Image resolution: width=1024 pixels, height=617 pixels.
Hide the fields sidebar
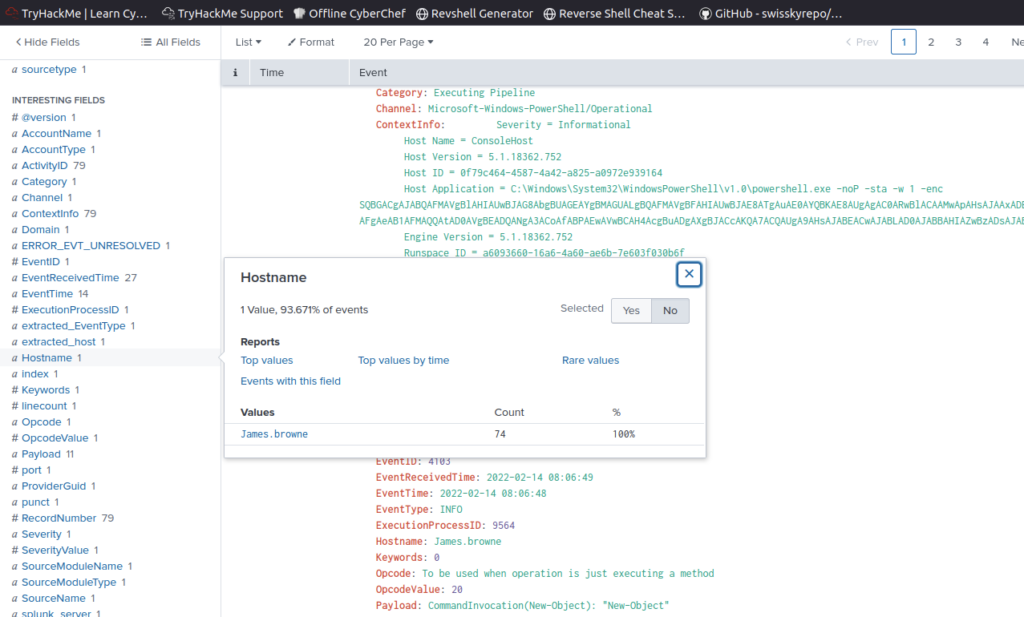[48, 42]
